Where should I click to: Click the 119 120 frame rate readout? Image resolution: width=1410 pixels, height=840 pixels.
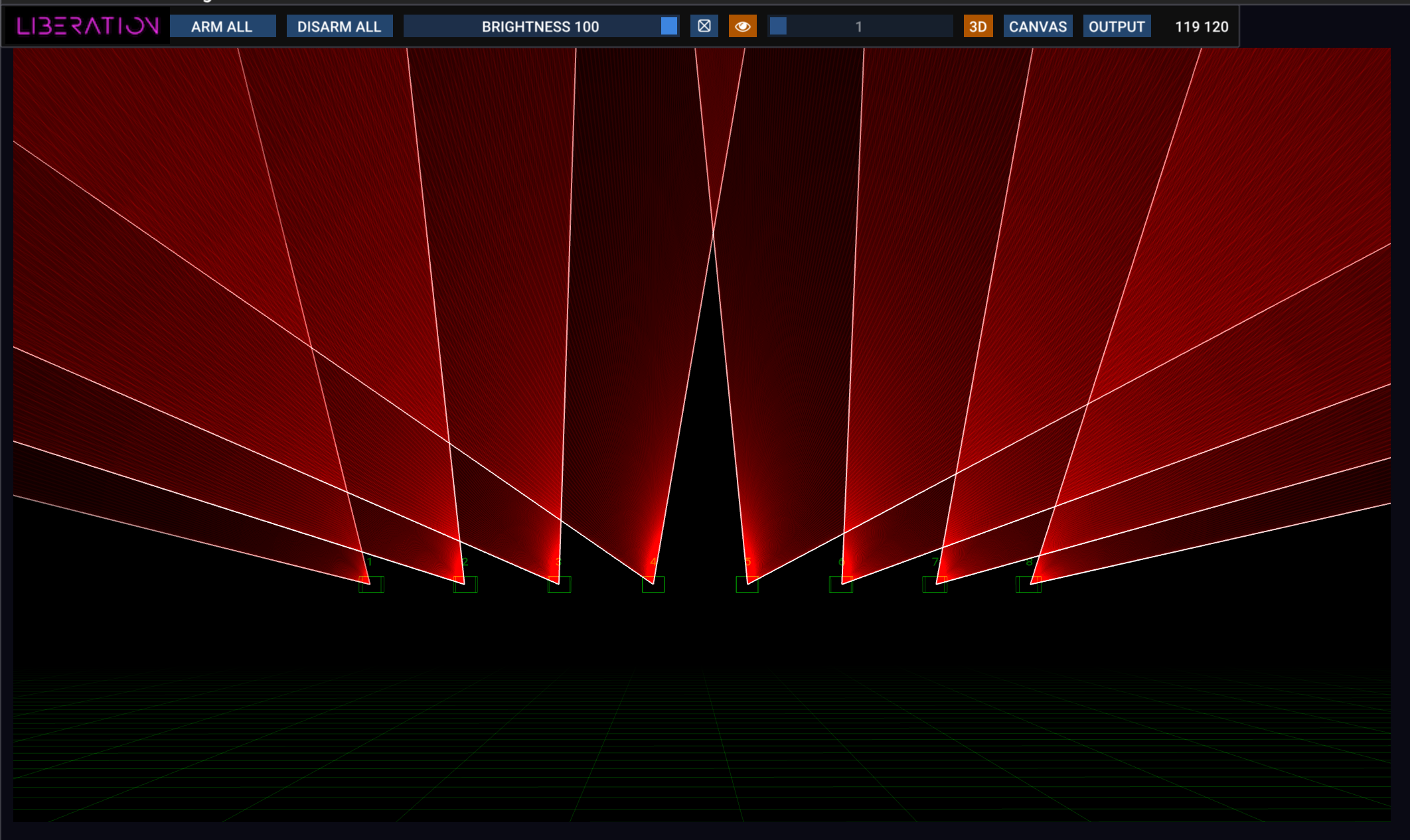tap(1201, 27)
